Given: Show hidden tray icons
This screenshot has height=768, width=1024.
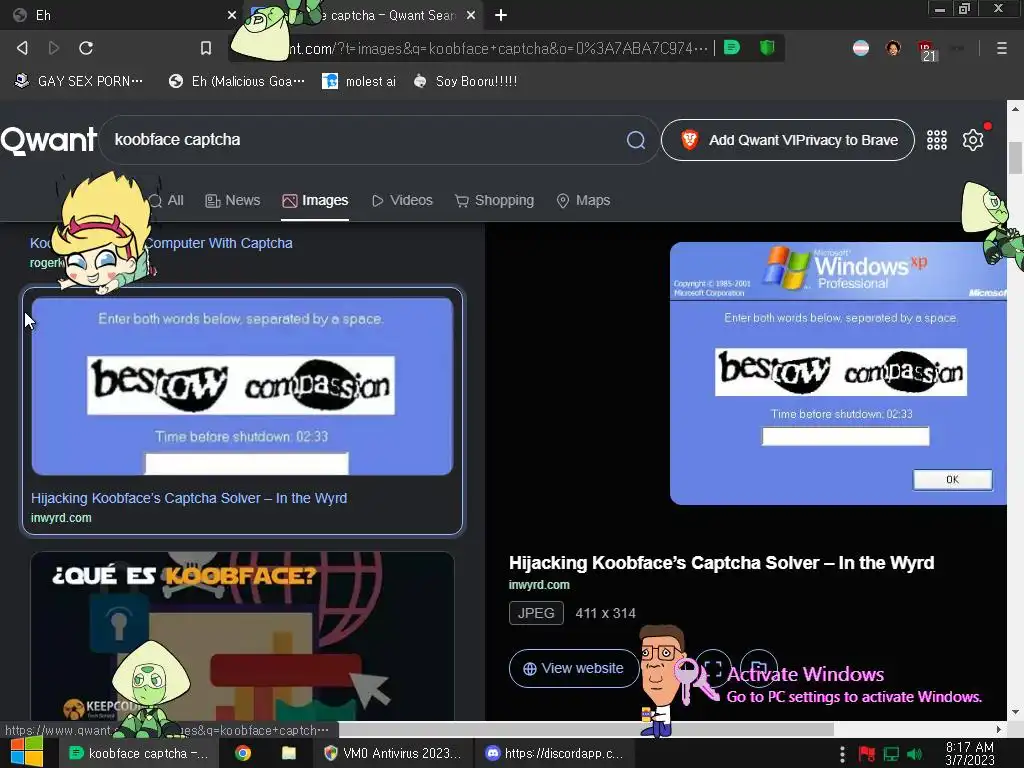Looking at the screenshot, I should pos(842,754).
